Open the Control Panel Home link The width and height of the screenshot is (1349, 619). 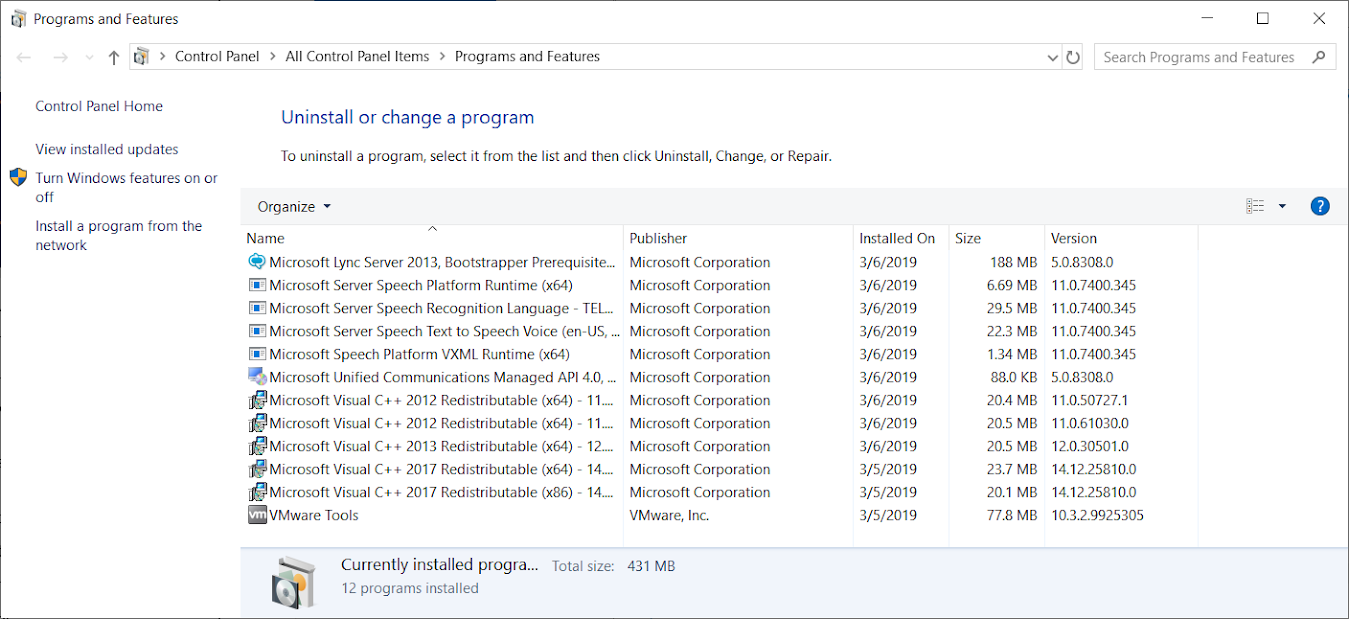pos(99,106)
